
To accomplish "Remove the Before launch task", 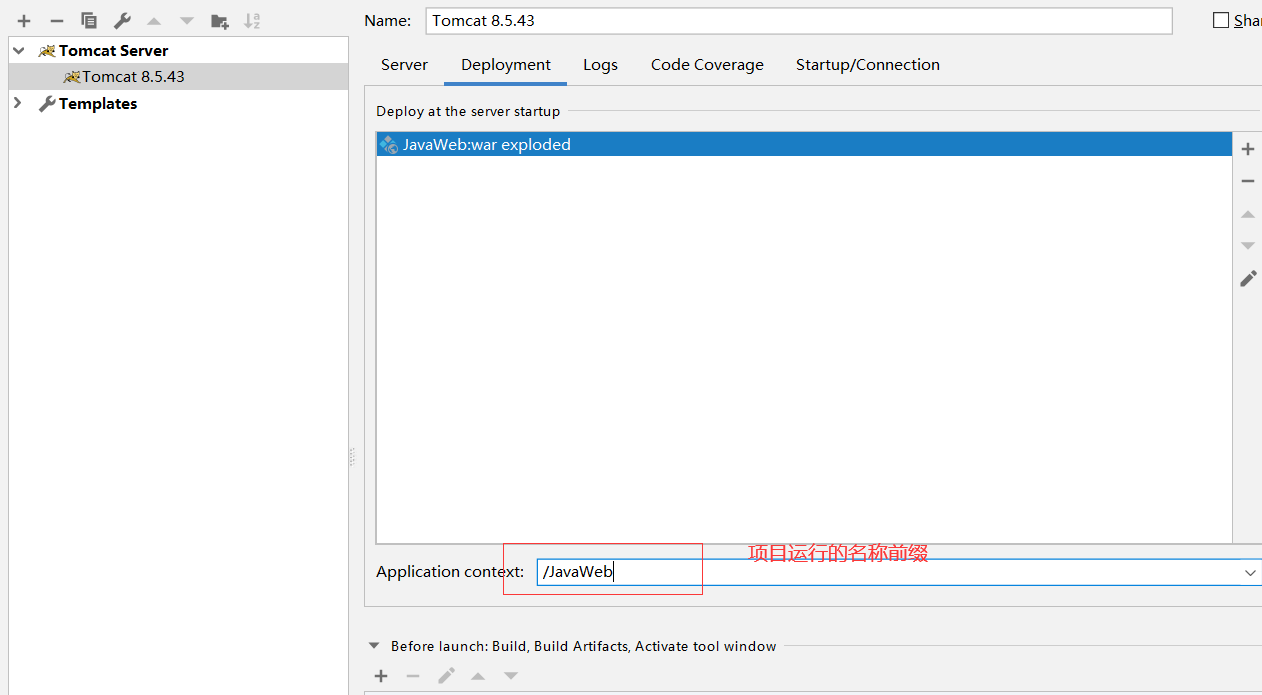I will [x=413, y=676].
